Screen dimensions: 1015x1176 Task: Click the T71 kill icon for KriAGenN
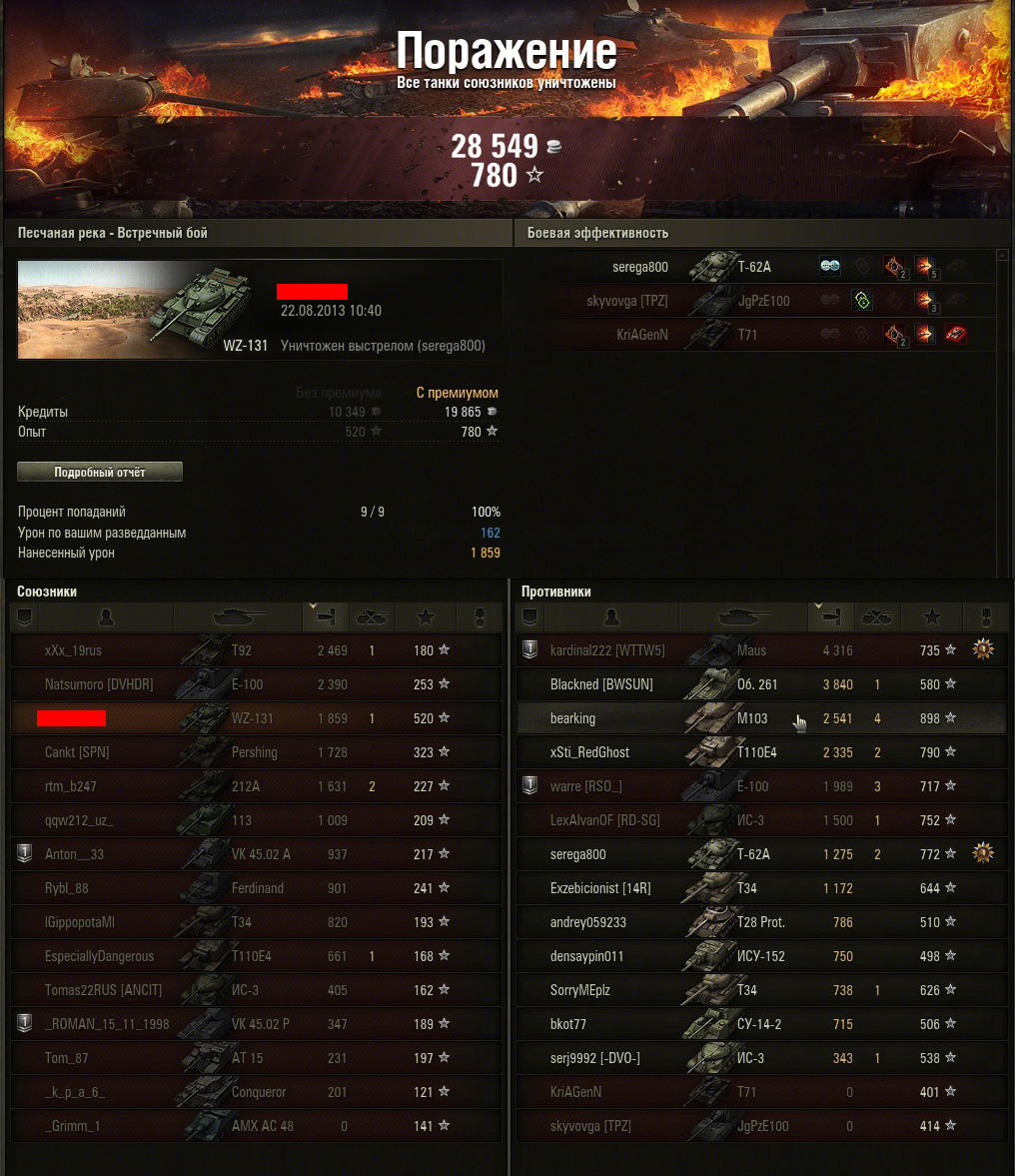(955, 334)
